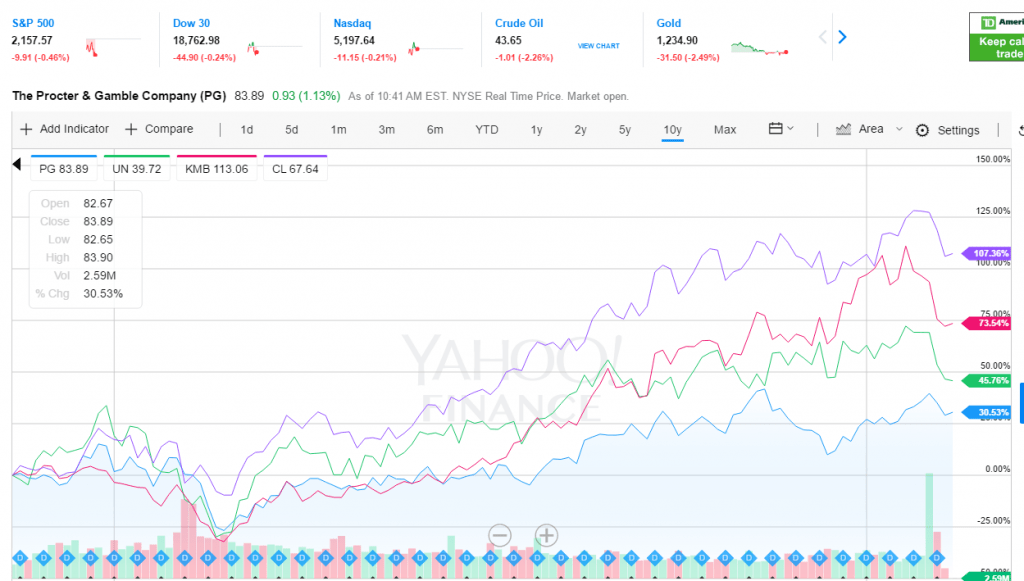
Task: Click the right arrow next to Gold ticker
Action: (x=842, y=36)
